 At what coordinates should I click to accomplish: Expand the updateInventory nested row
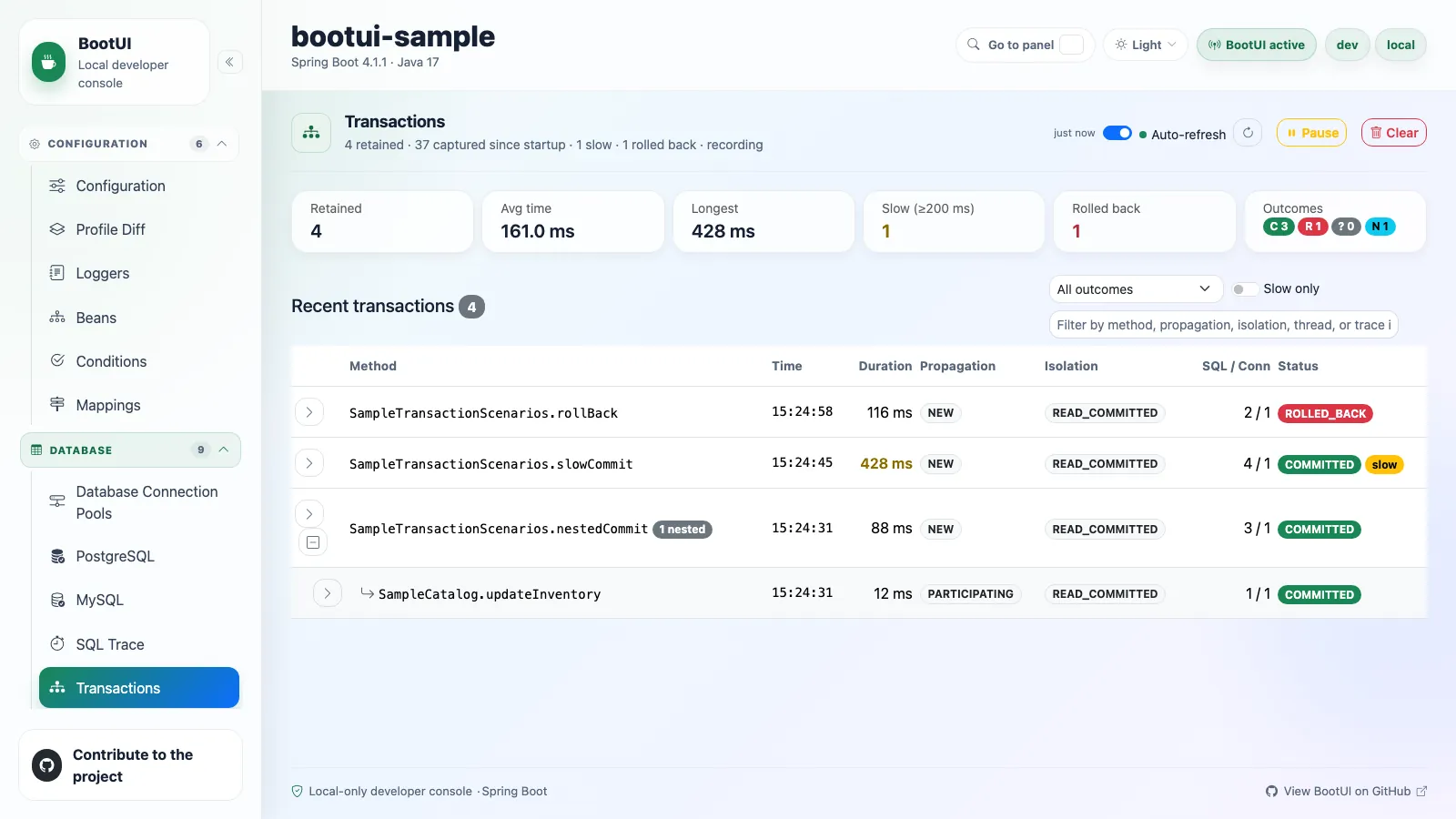(x=328, y=593)
